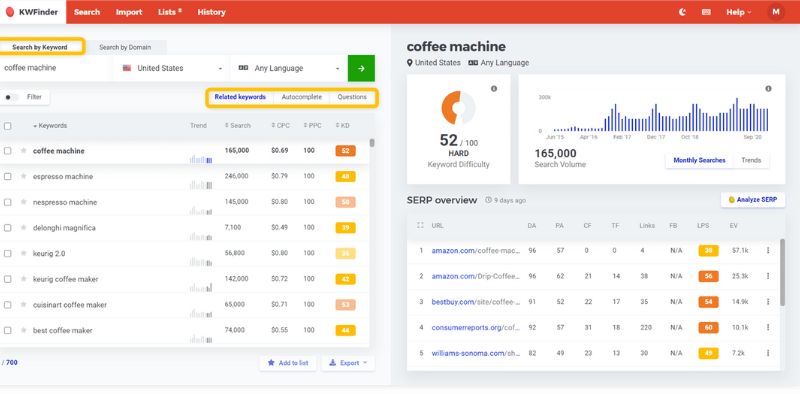
Task: Sort table by PPC column
Action: pyautogui.click(x=312, y=126)
